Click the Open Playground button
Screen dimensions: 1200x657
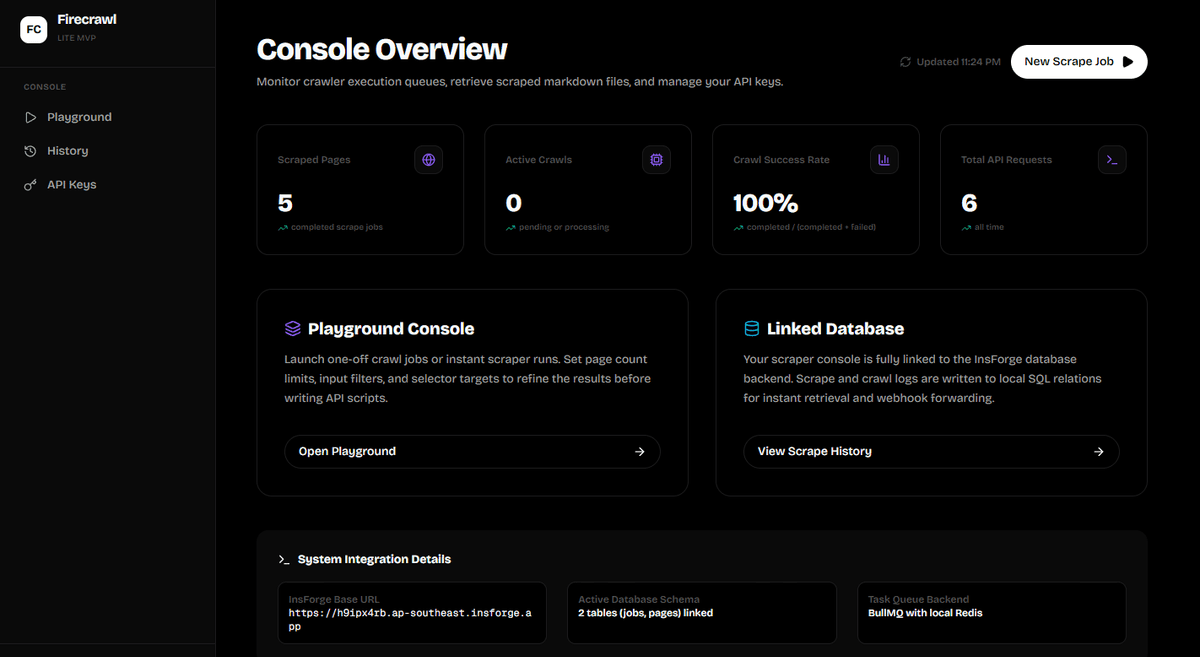pos(472,451)
